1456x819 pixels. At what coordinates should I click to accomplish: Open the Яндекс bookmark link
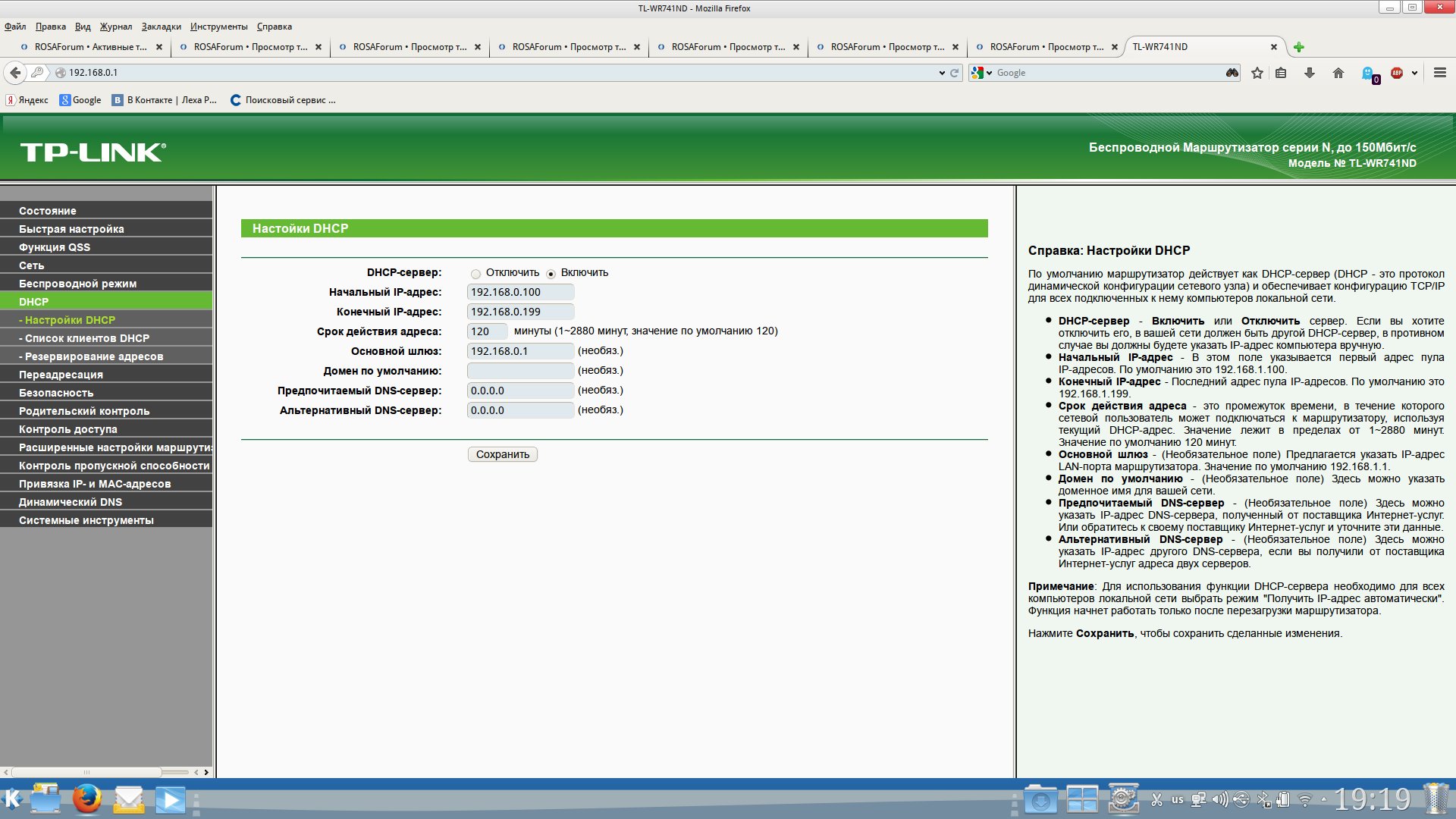point(27,100)
